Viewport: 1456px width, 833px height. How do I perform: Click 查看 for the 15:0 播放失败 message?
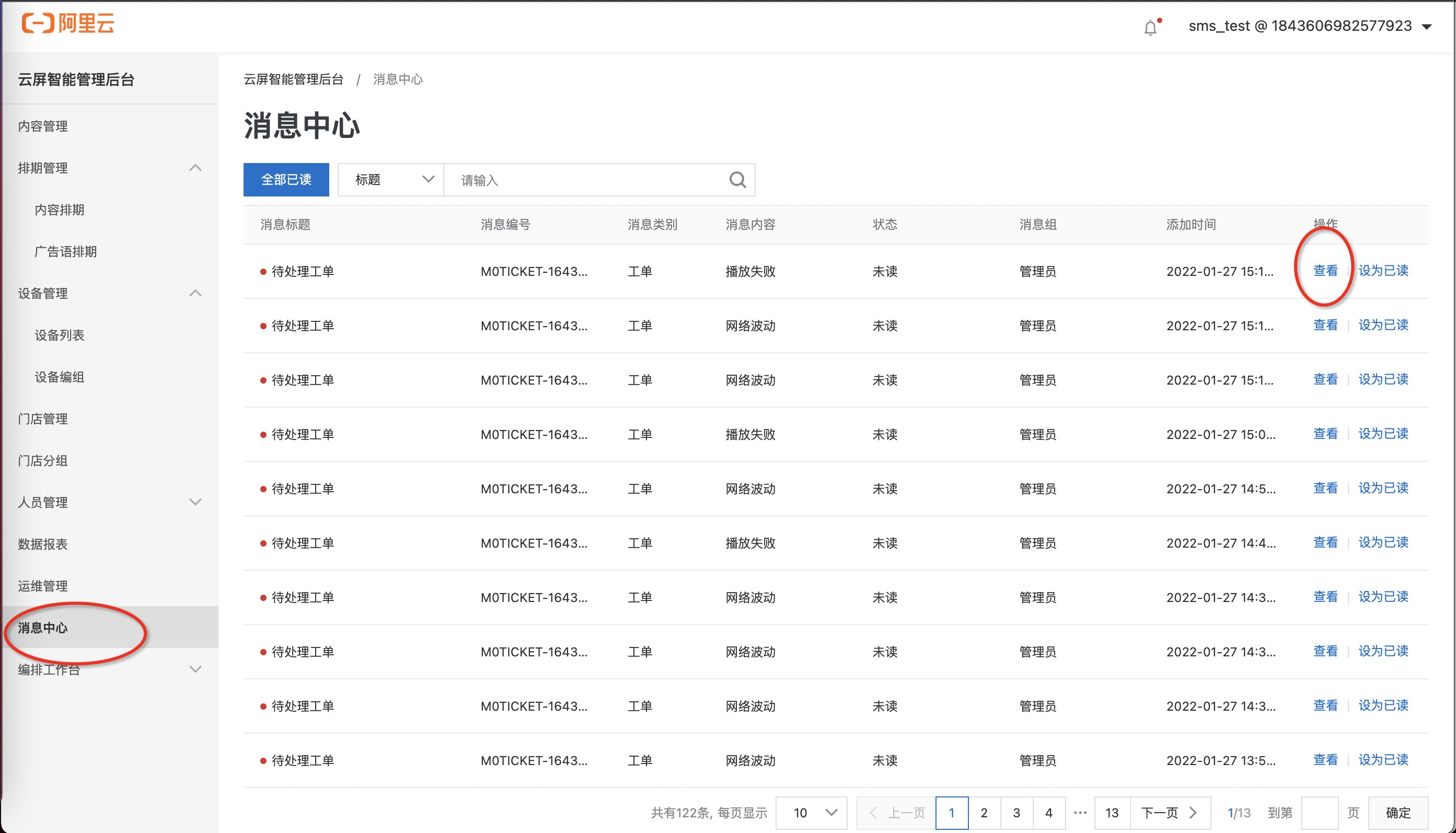[x=1325, y=434]
